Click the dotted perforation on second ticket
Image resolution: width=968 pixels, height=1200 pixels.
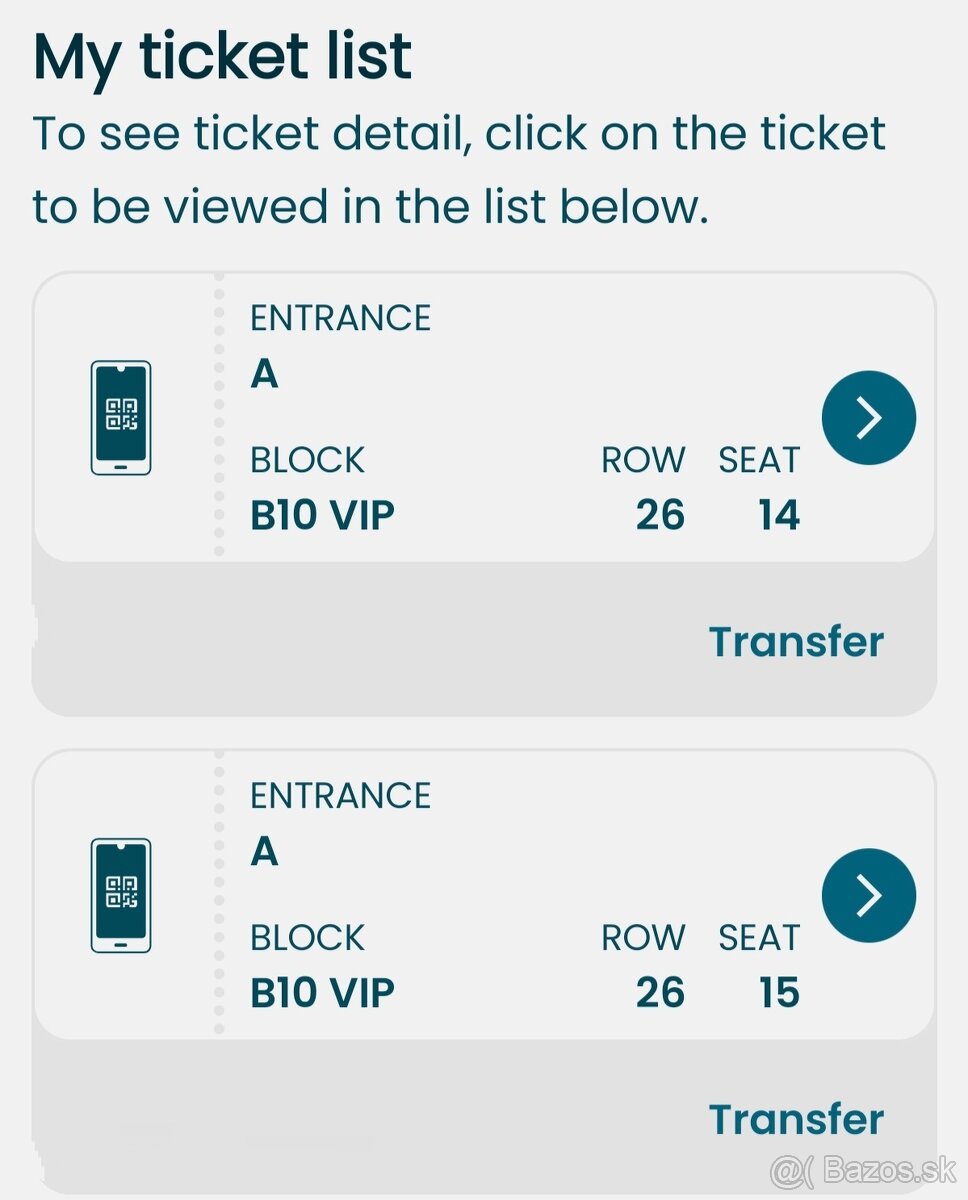click(219, 895)
